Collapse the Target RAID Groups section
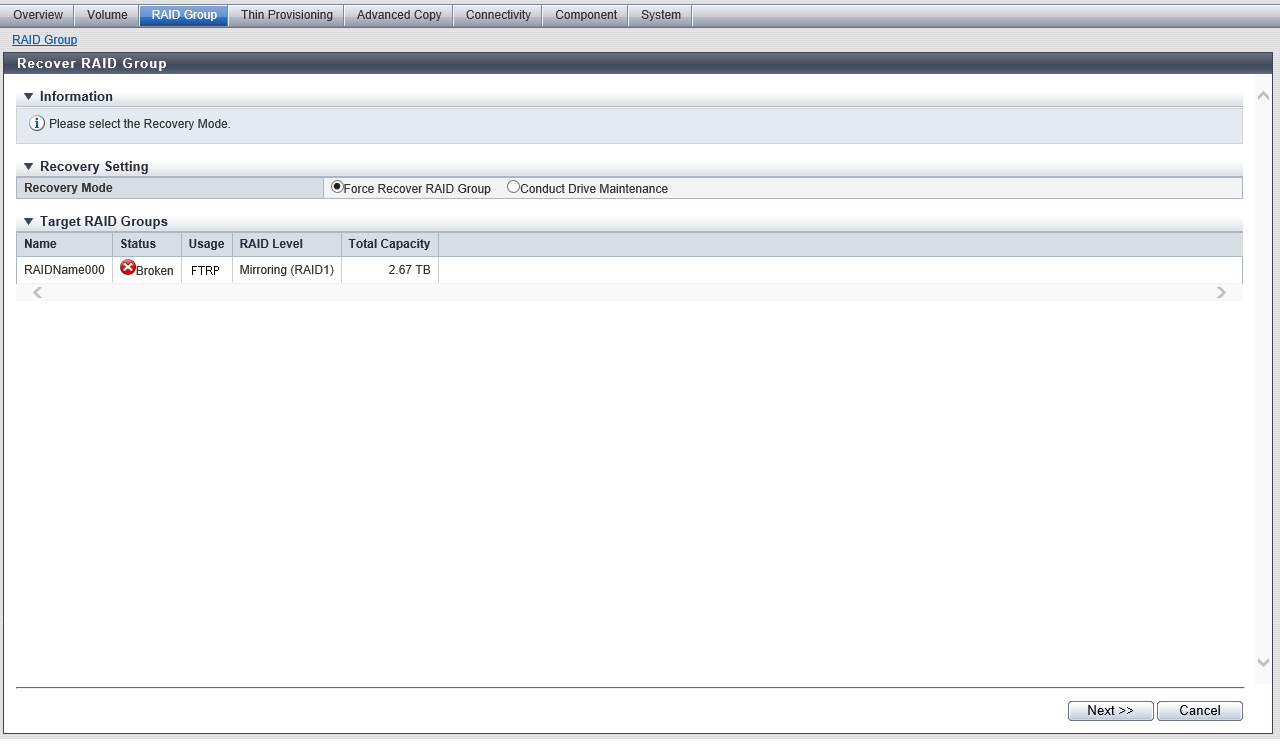Viewport: 1280px width, 750px height. pos(29,222)
